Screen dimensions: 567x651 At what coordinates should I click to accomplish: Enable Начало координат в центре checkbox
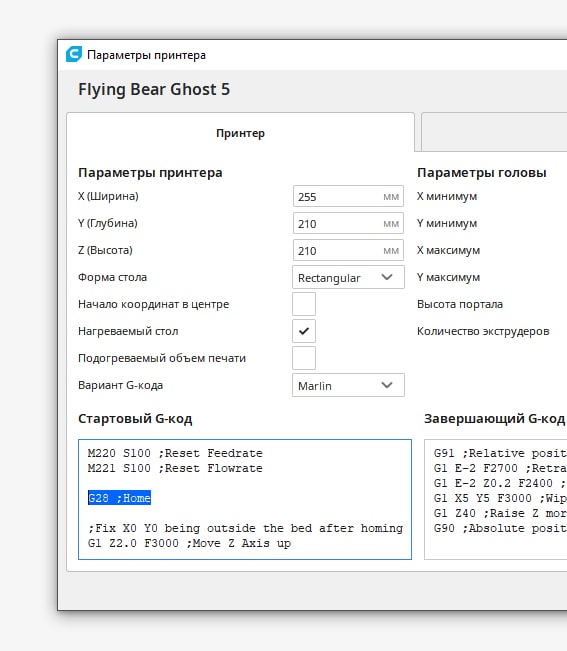[x=304, y=304]
